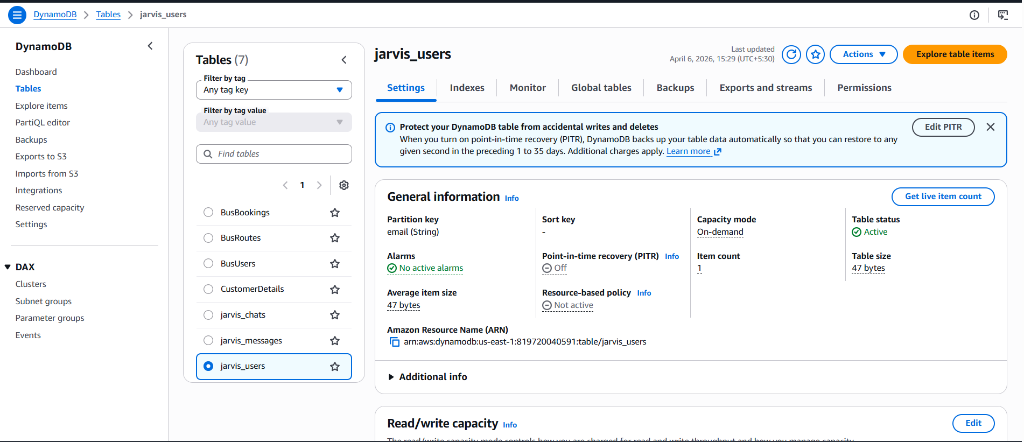The image size is (1024, 442).
Task: Favorite the BusBookings table star
Action: pos(335,213)
